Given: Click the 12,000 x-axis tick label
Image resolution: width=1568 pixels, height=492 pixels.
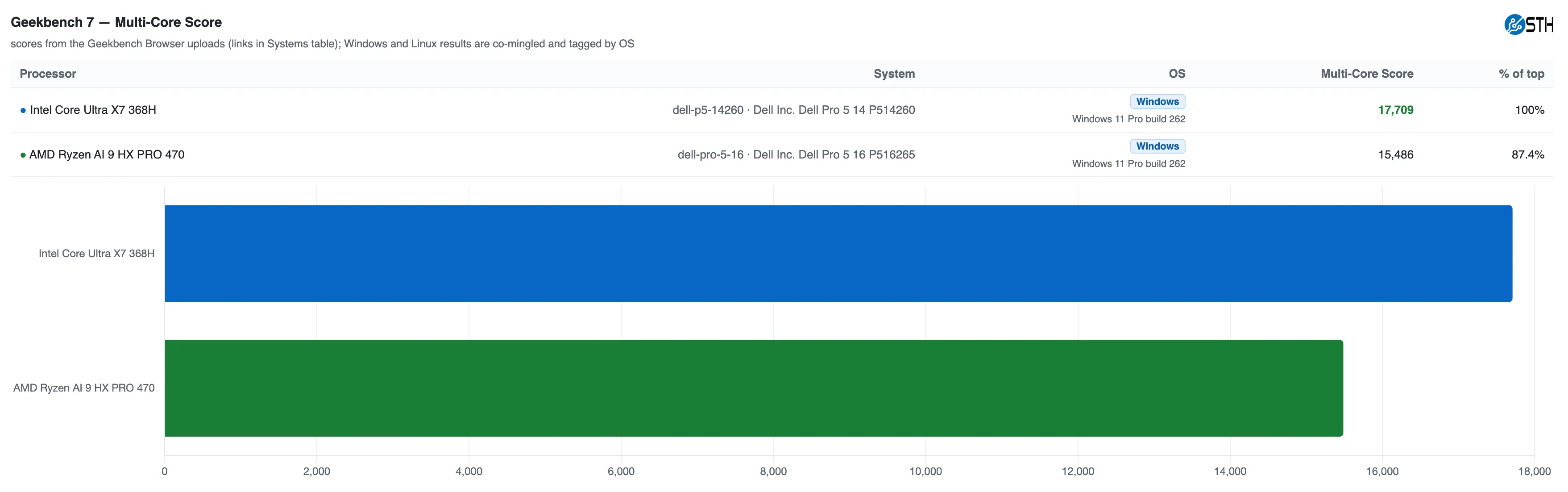Looking at the screenshot, I should pos(1078,471).
